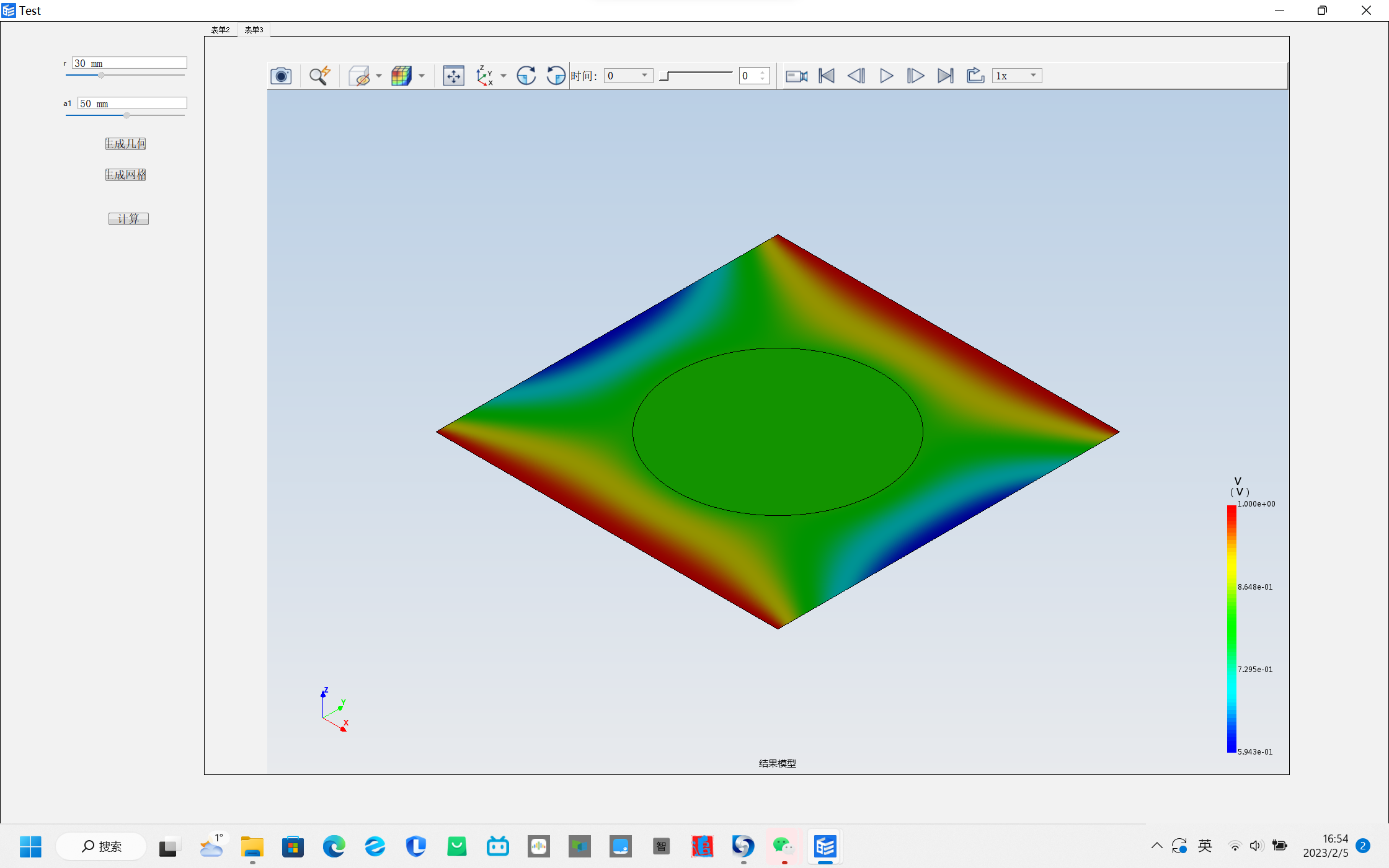This screenshot has height=868, width=1389.
Task: Decrement the time step spinner
Action: pyautogui.click(x=763, y=79)
